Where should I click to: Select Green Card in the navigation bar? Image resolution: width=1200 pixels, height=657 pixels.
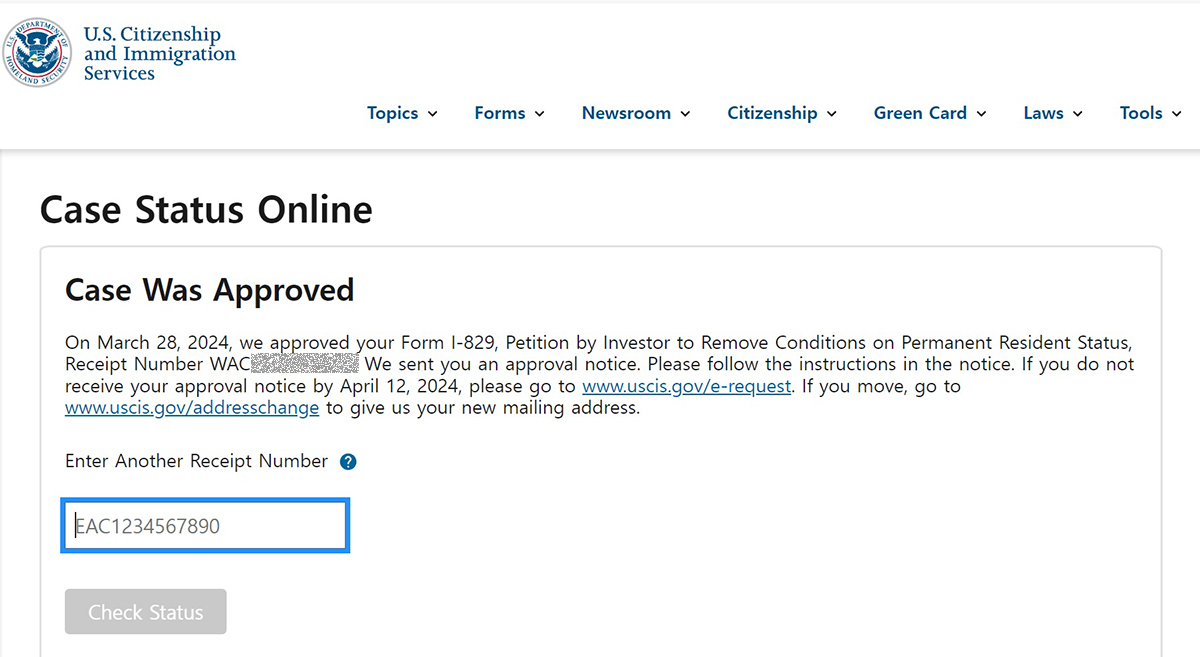click(920, 113)
